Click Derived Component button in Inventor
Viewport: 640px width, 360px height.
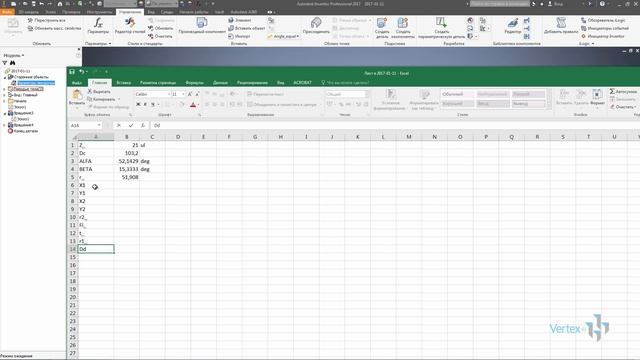(202, 26)
